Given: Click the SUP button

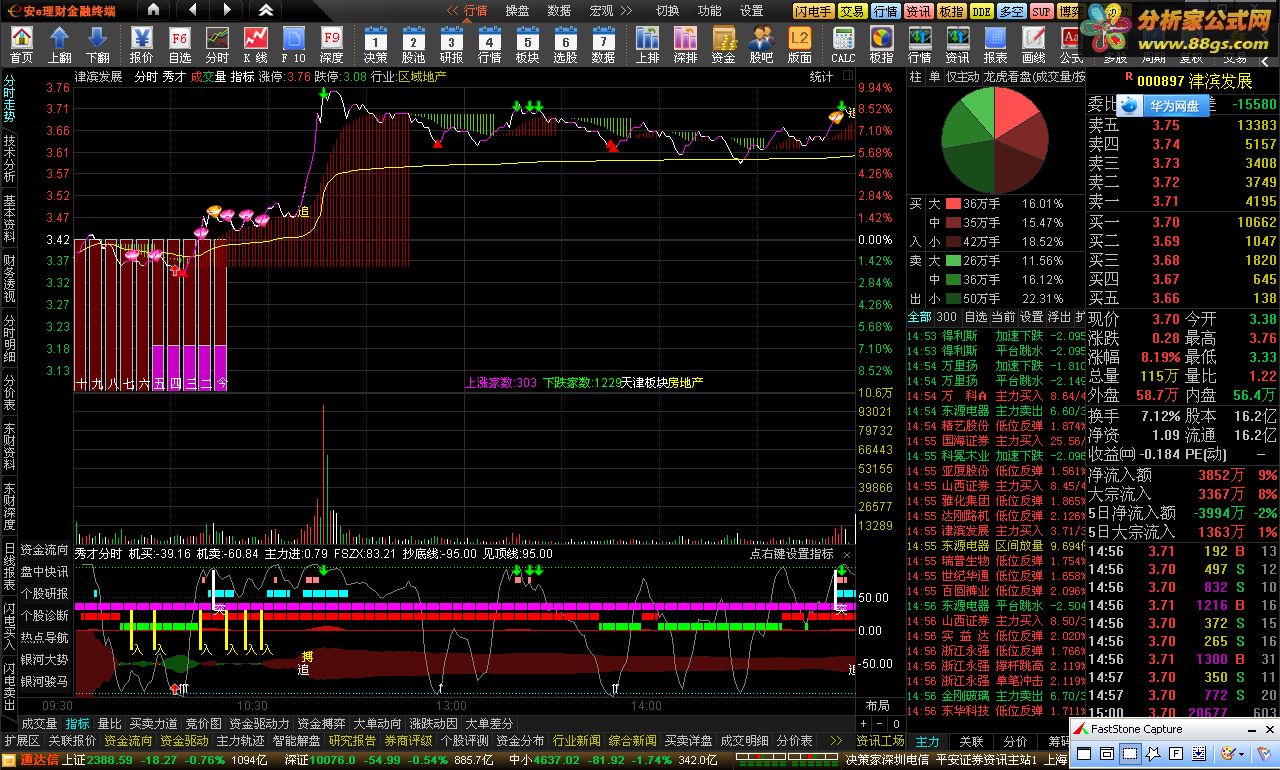Looking at the screenshot, I should tap(1041, 11).
